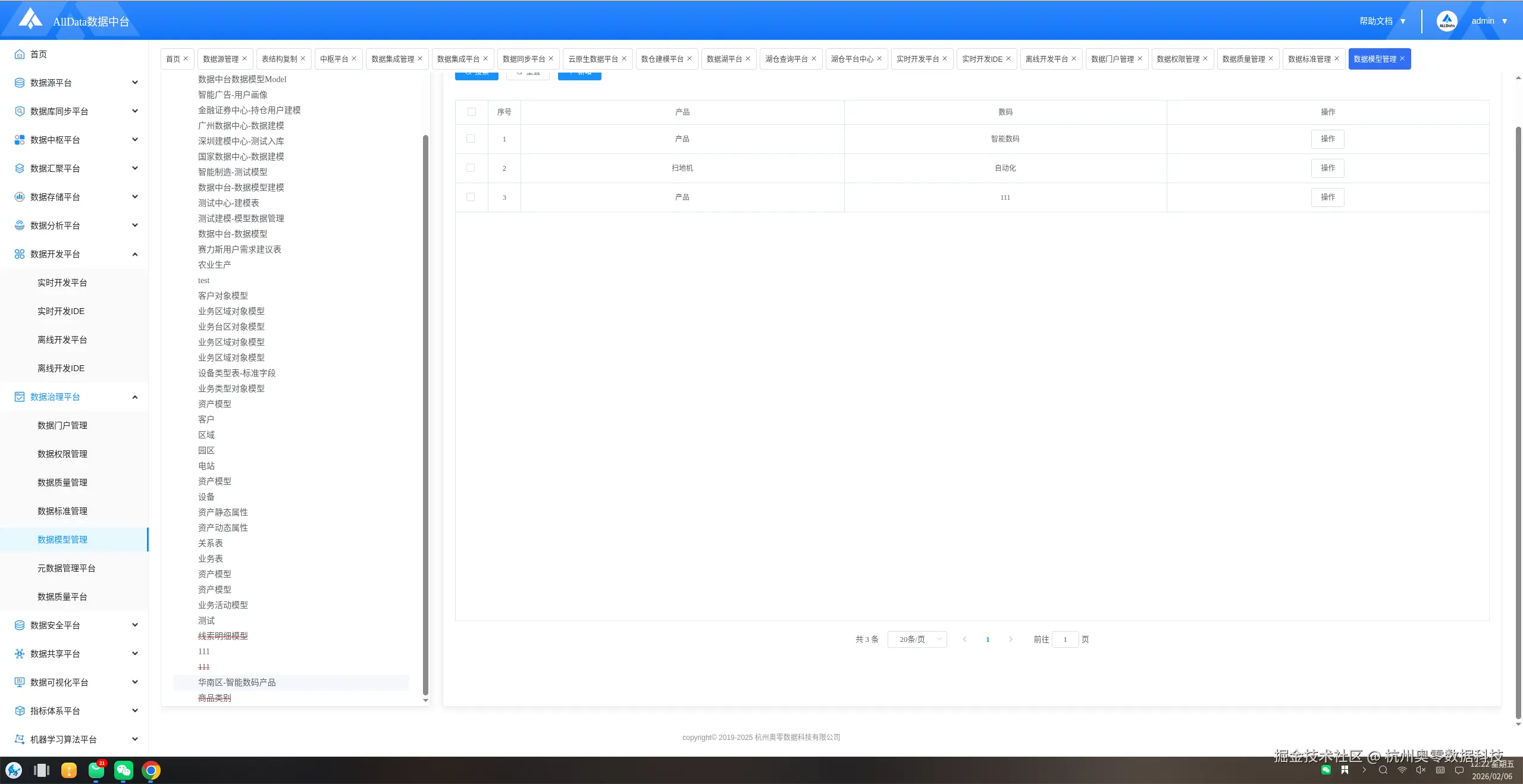Open 元数据管理平台 in the sidebar

coord(66,568)
